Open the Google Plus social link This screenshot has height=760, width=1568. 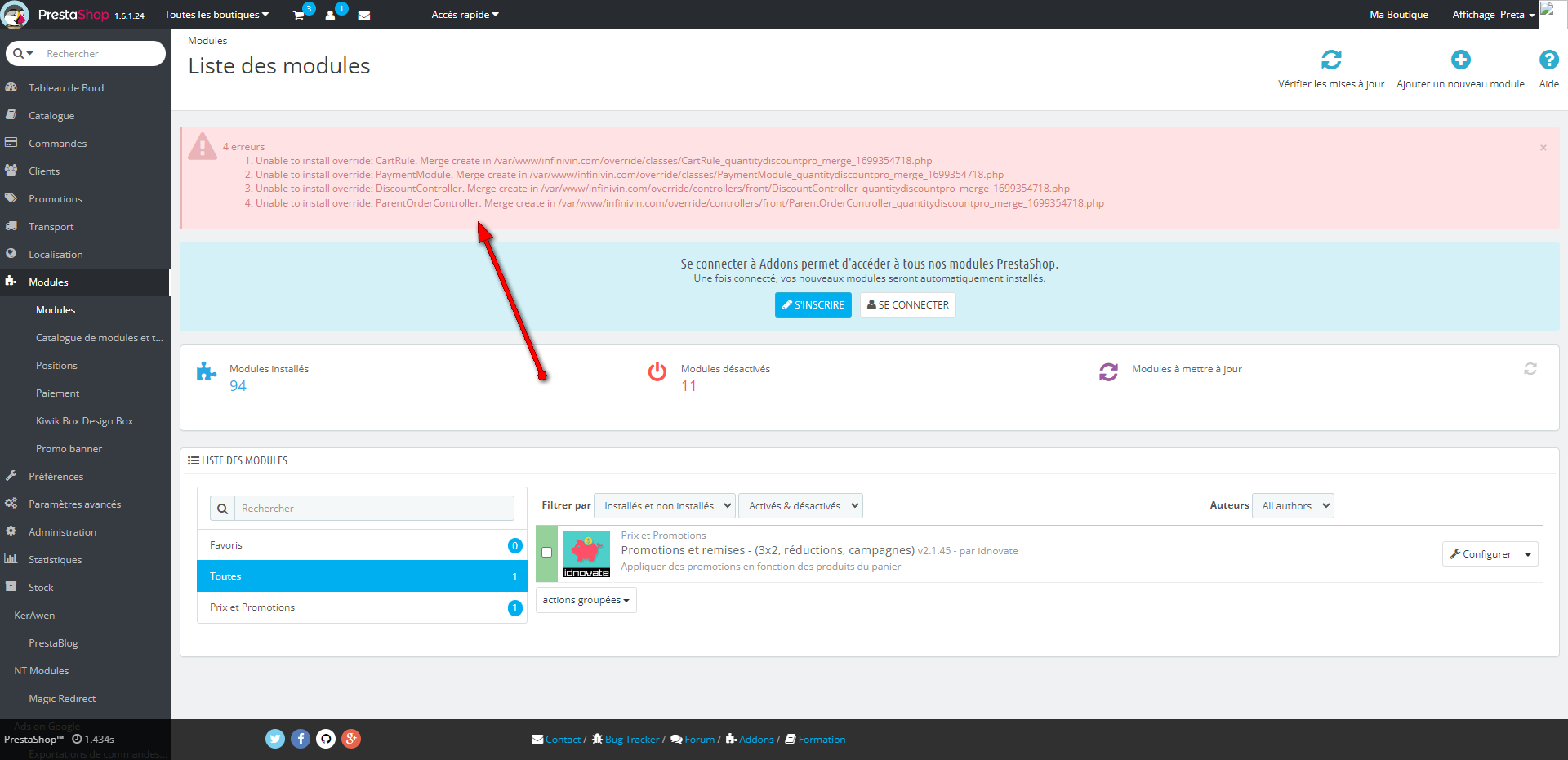[351, 739]
